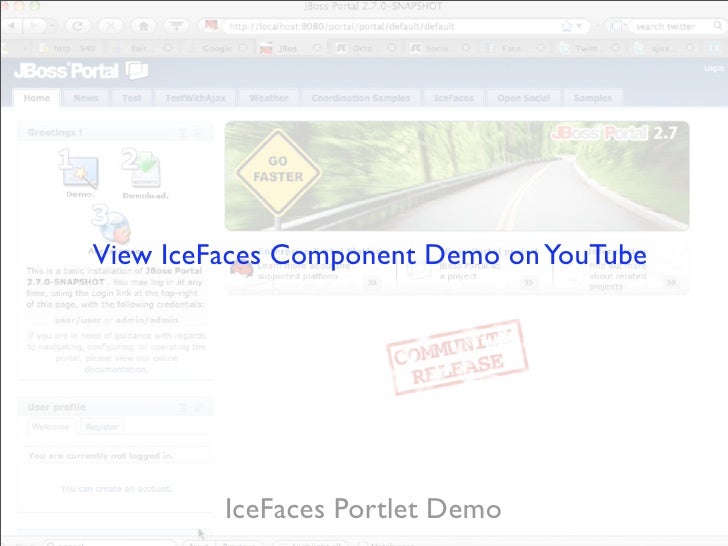
Task: Maximize the Greetings portlet window
Action: [199, 133]
